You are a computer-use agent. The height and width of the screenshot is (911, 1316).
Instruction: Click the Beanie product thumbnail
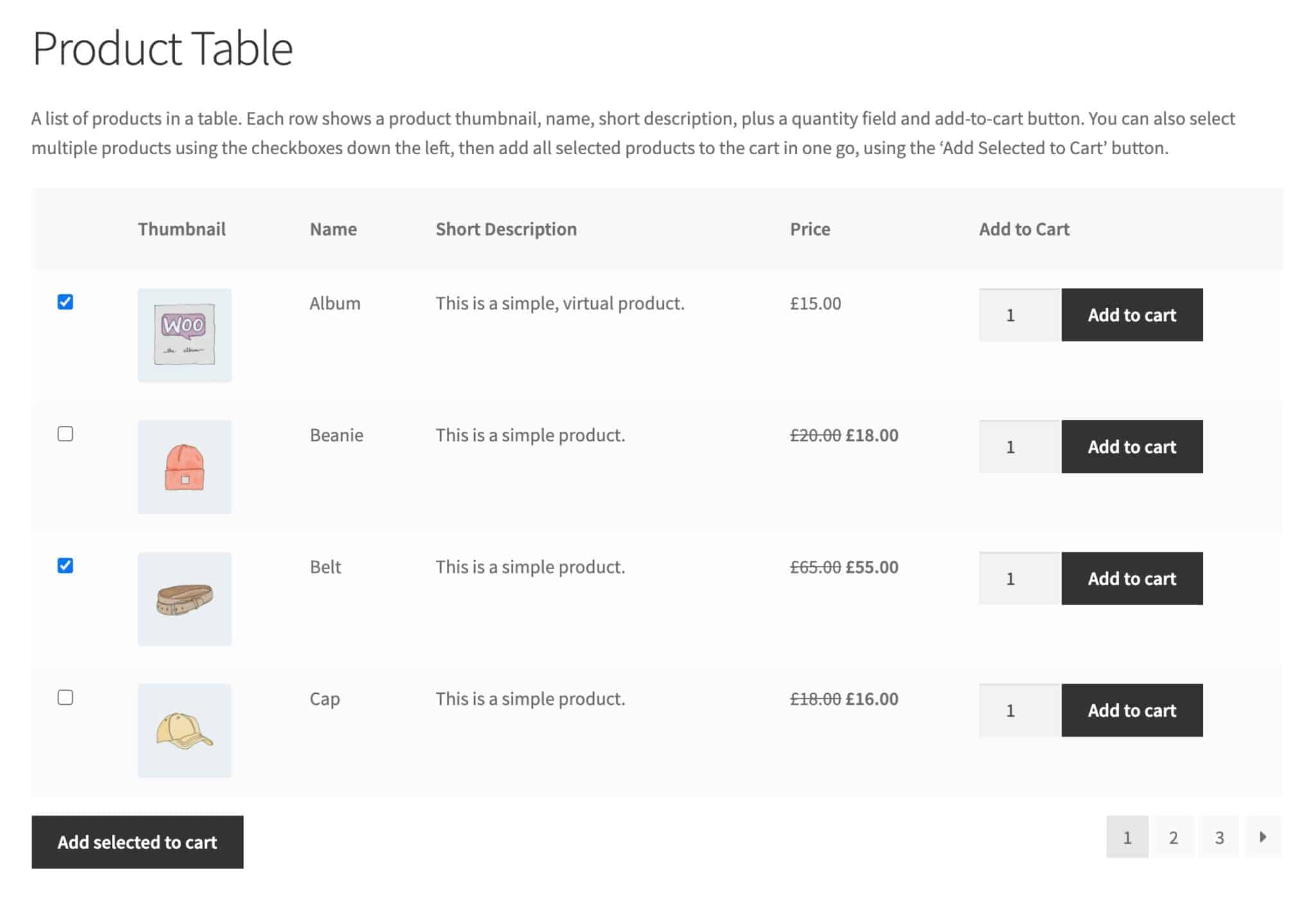coord(184,467)
